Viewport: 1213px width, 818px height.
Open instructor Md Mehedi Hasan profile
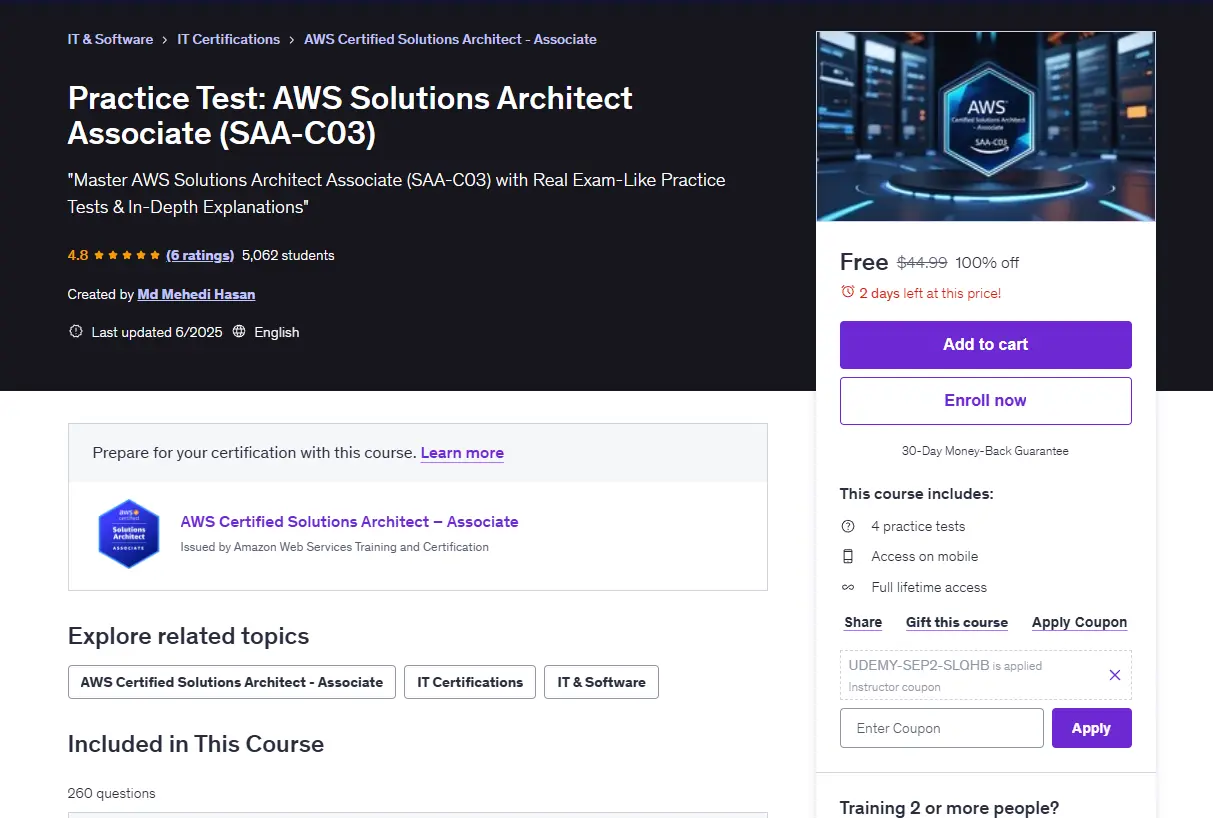[196, 294]
